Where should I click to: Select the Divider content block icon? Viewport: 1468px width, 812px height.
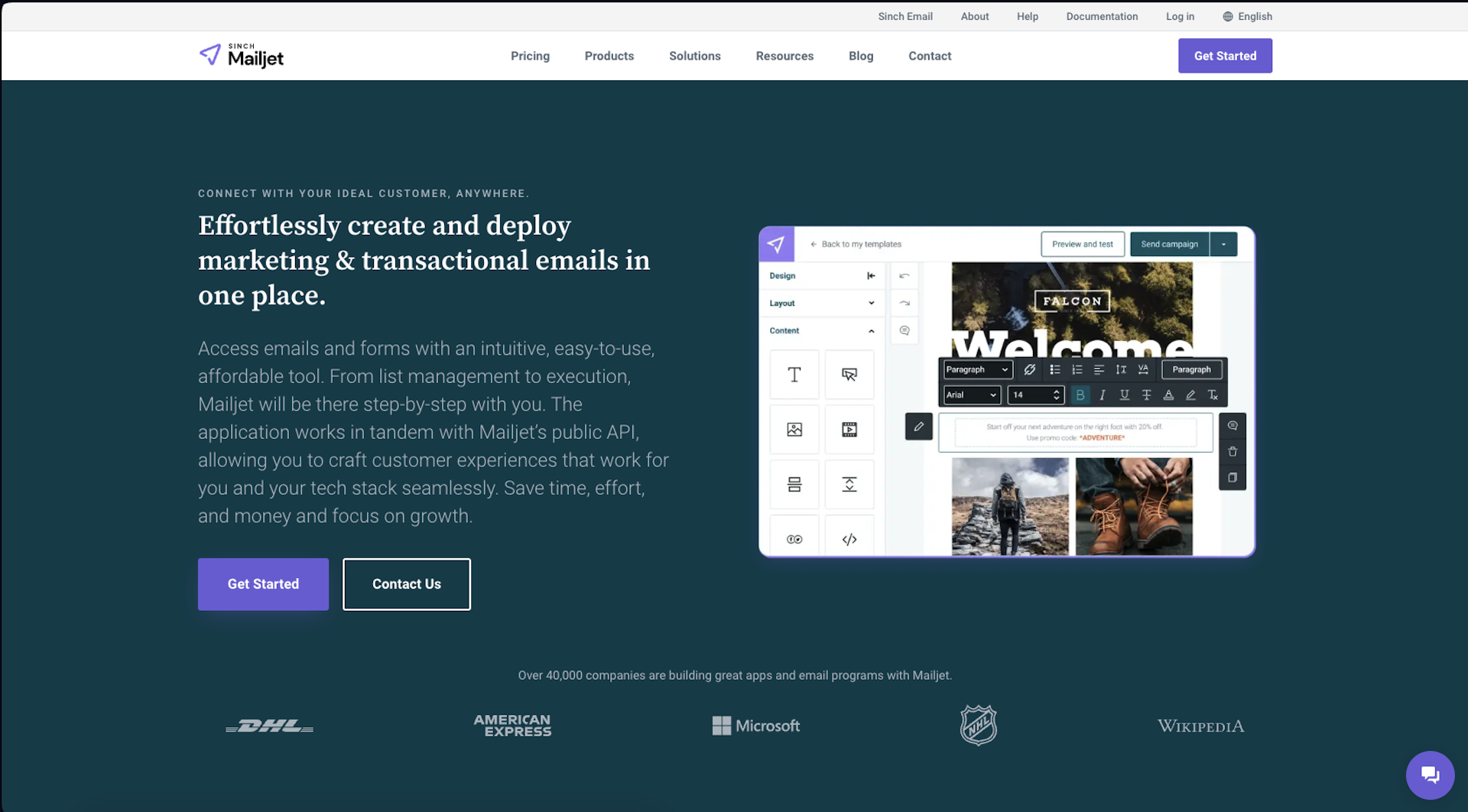coord(794,485)
